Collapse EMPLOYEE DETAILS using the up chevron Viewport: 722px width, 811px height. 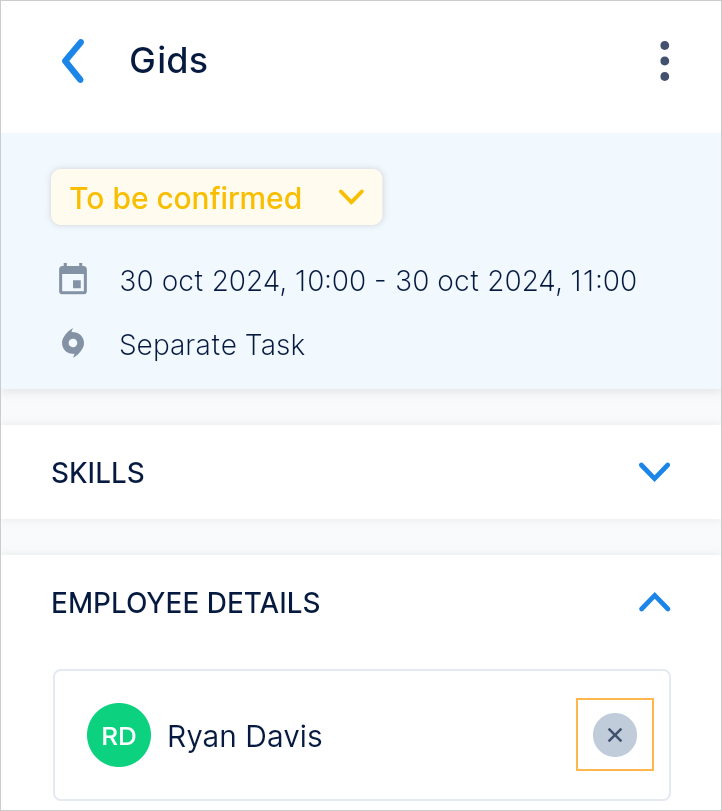click(654, 602)
